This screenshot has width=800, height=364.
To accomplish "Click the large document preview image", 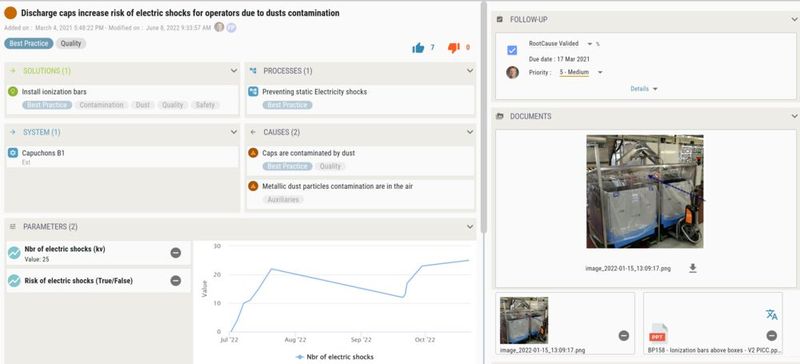I will (x=645, y=191).
